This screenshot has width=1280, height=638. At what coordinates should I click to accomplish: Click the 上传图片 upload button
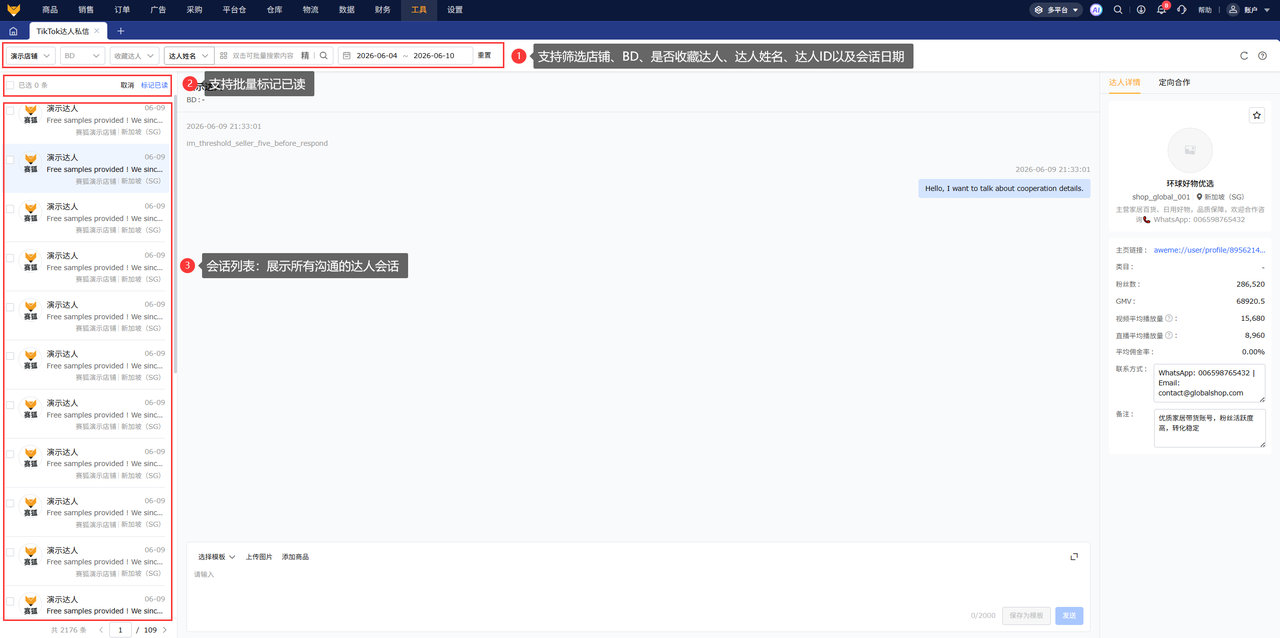click(259, 557)
